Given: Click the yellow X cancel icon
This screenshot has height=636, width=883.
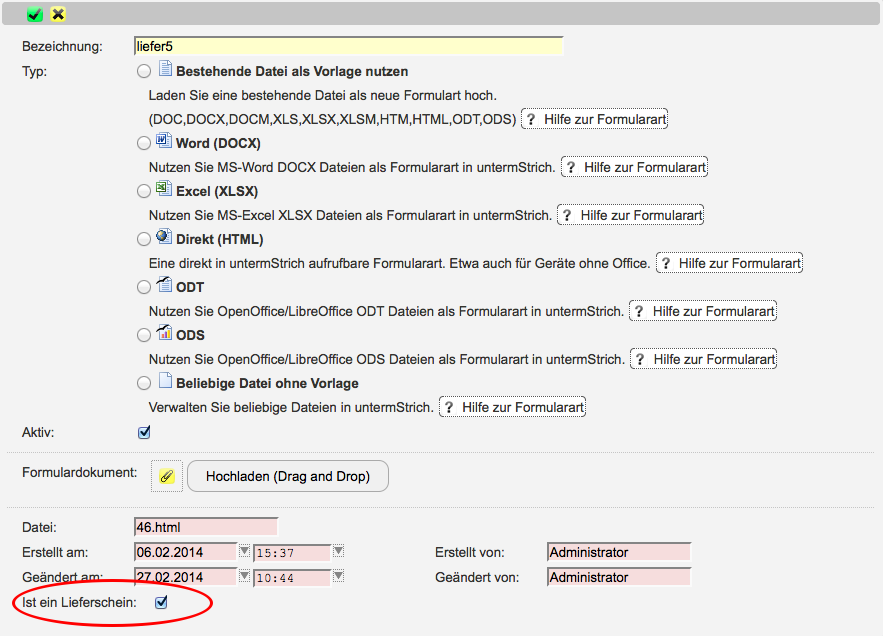Looking at the screenshot, I should [58, 14].
